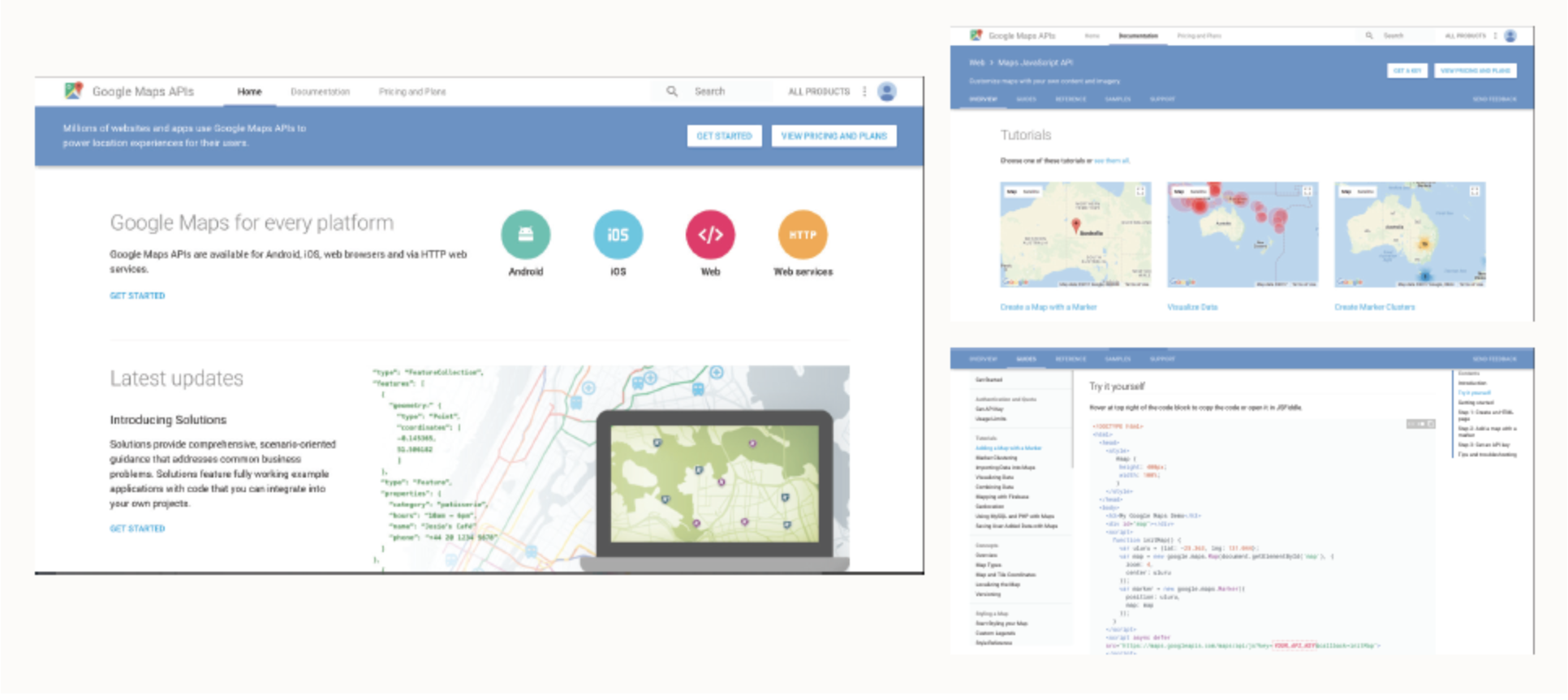Viewport: 1568px width, 700px height.
Task: Click the green Android platform icon
Action: [x=525, y=235]
